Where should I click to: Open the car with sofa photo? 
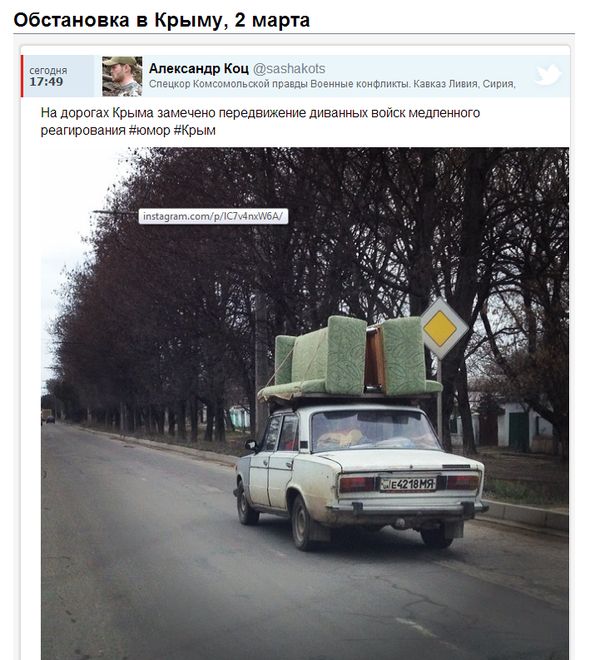point(305,403)
